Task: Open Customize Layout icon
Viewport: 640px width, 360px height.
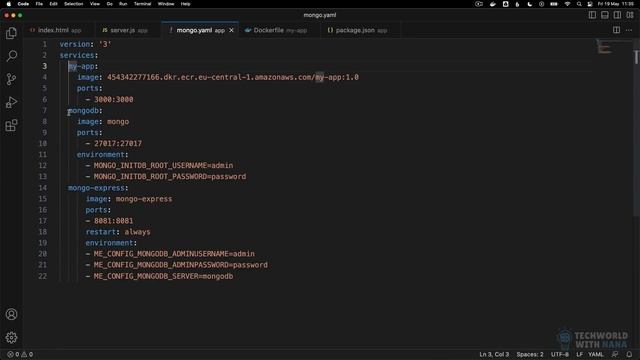Action: click(630, 15)
